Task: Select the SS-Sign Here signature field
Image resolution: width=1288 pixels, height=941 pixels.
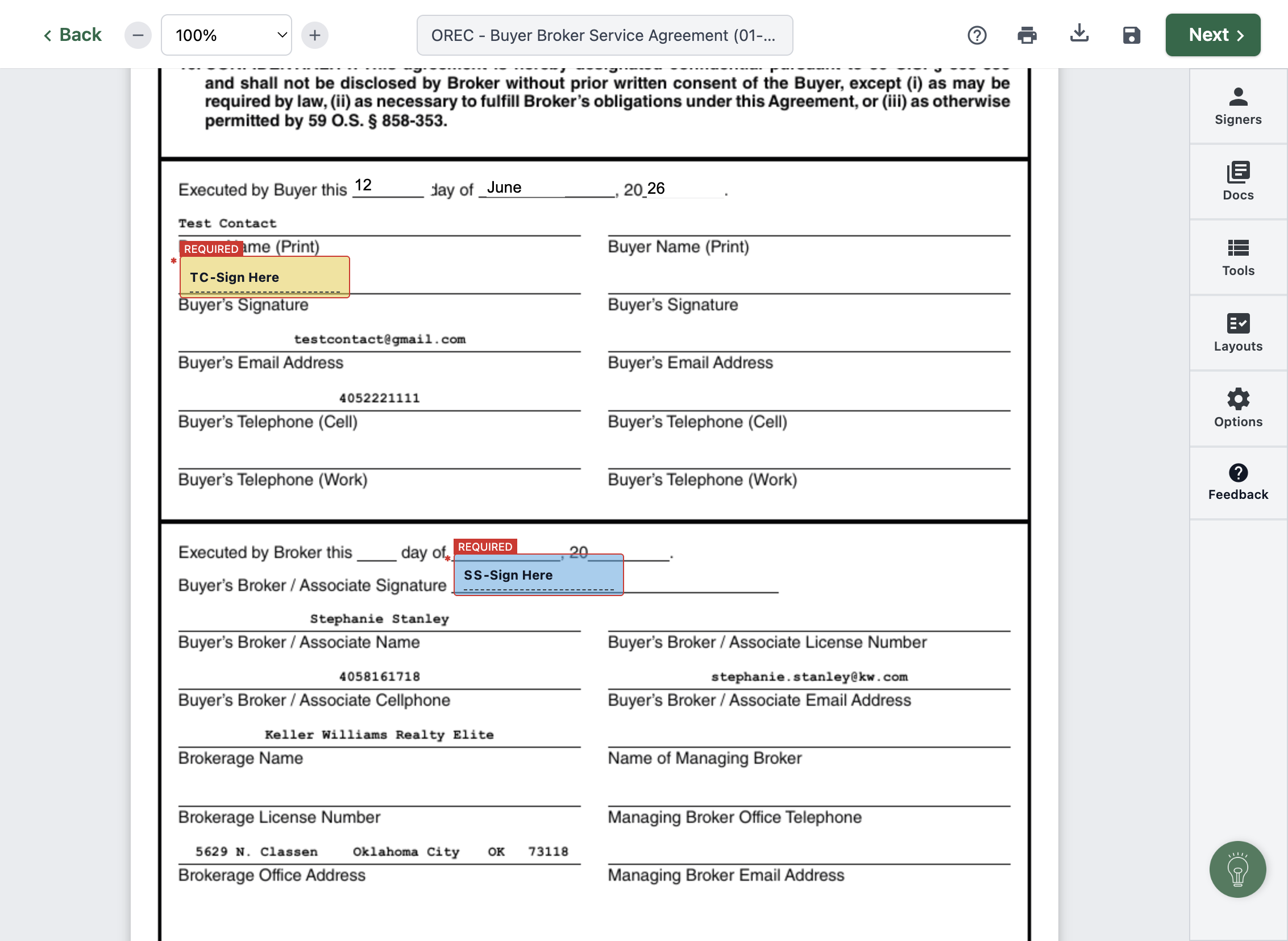Action: [x=538, y=574]
